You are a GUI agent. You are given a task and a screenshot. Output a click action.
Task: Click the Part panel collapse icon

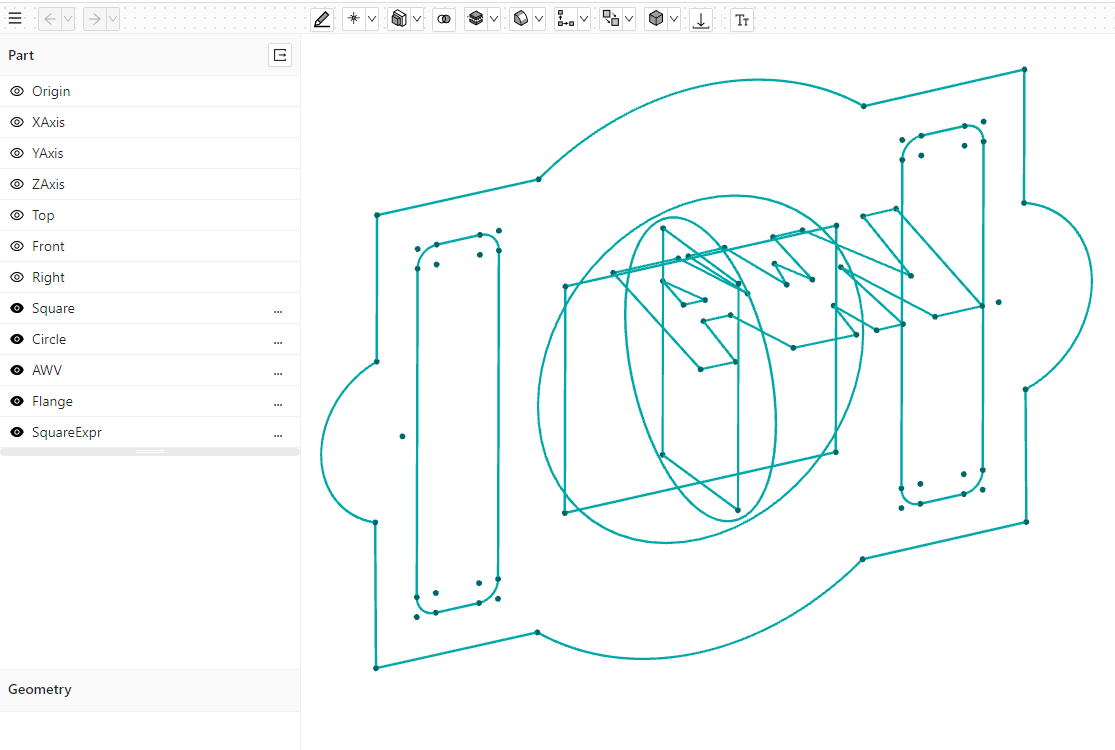point(280,55)
